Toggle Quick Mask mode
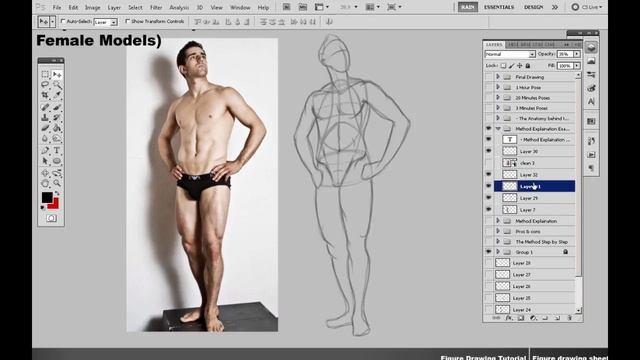This screenshot has width=640, height=360. pyautogui.click(x=51, y=218)
